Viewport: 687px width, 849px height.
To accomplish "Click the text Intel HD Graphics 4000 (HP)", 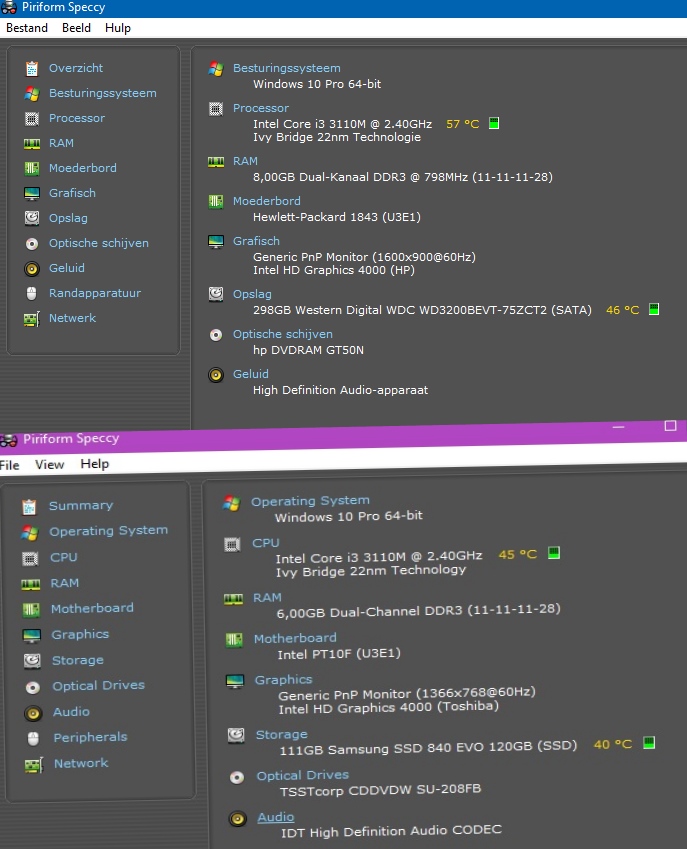I will coord(333,270).
